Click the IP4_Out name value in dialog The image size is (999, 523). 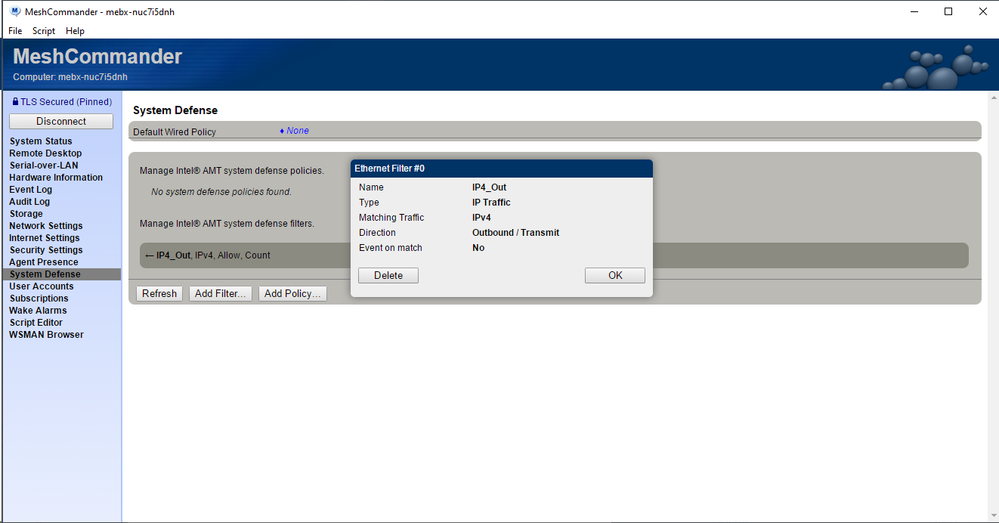[x=489, y=187]
